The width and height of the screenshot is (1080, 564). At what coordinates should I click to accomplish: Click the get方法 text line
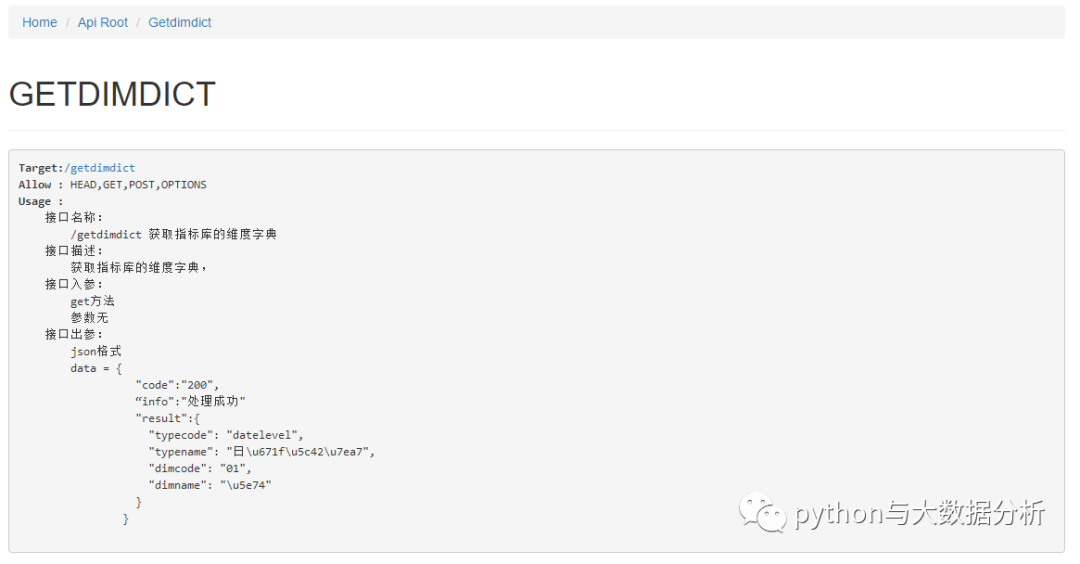(92, 301)
